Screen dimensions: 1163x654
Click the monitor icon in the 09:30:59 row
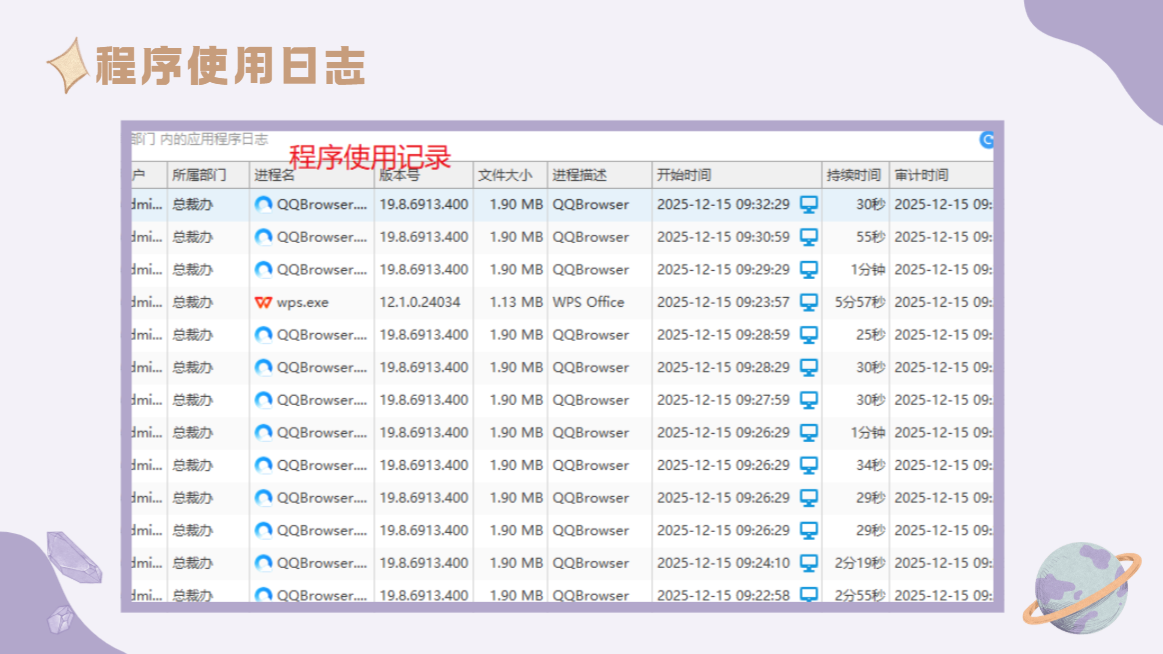[x=808, y=237]
